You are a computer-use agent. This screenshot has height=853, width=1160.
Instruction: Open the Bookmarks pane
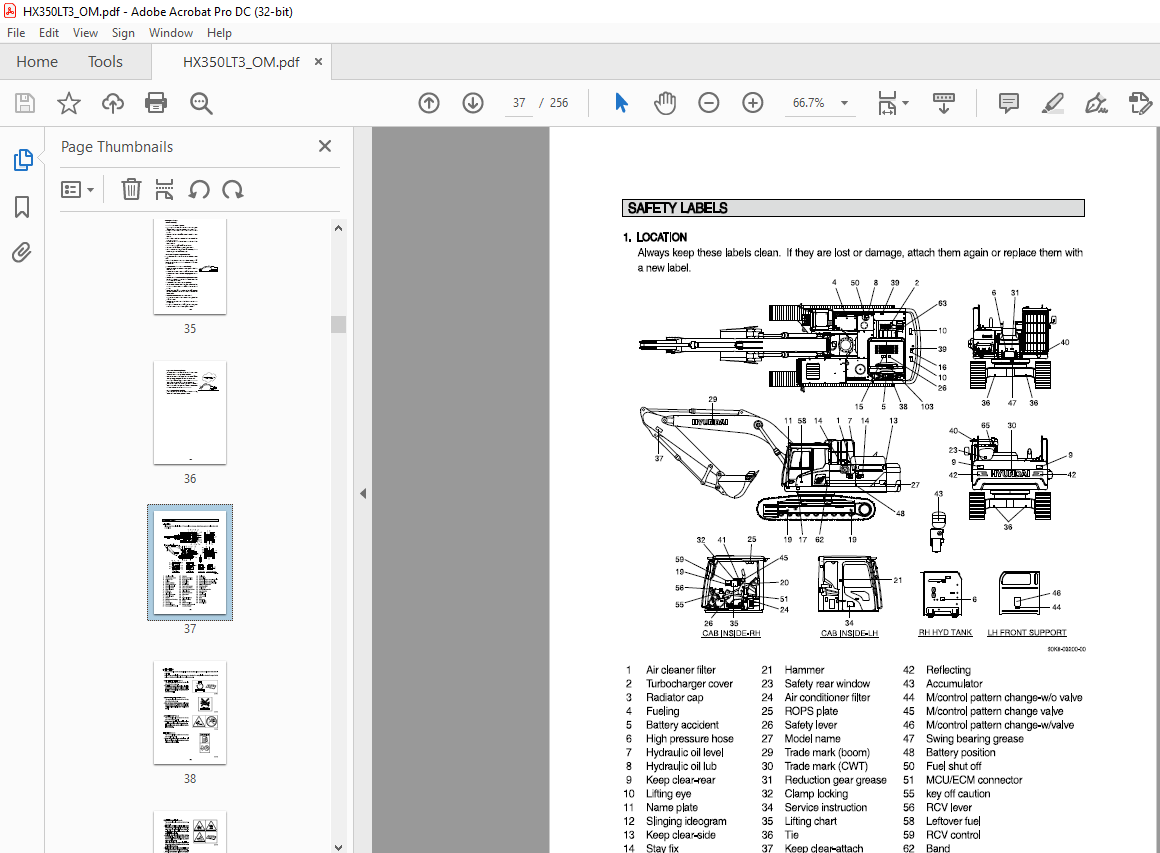pos(22,206)
